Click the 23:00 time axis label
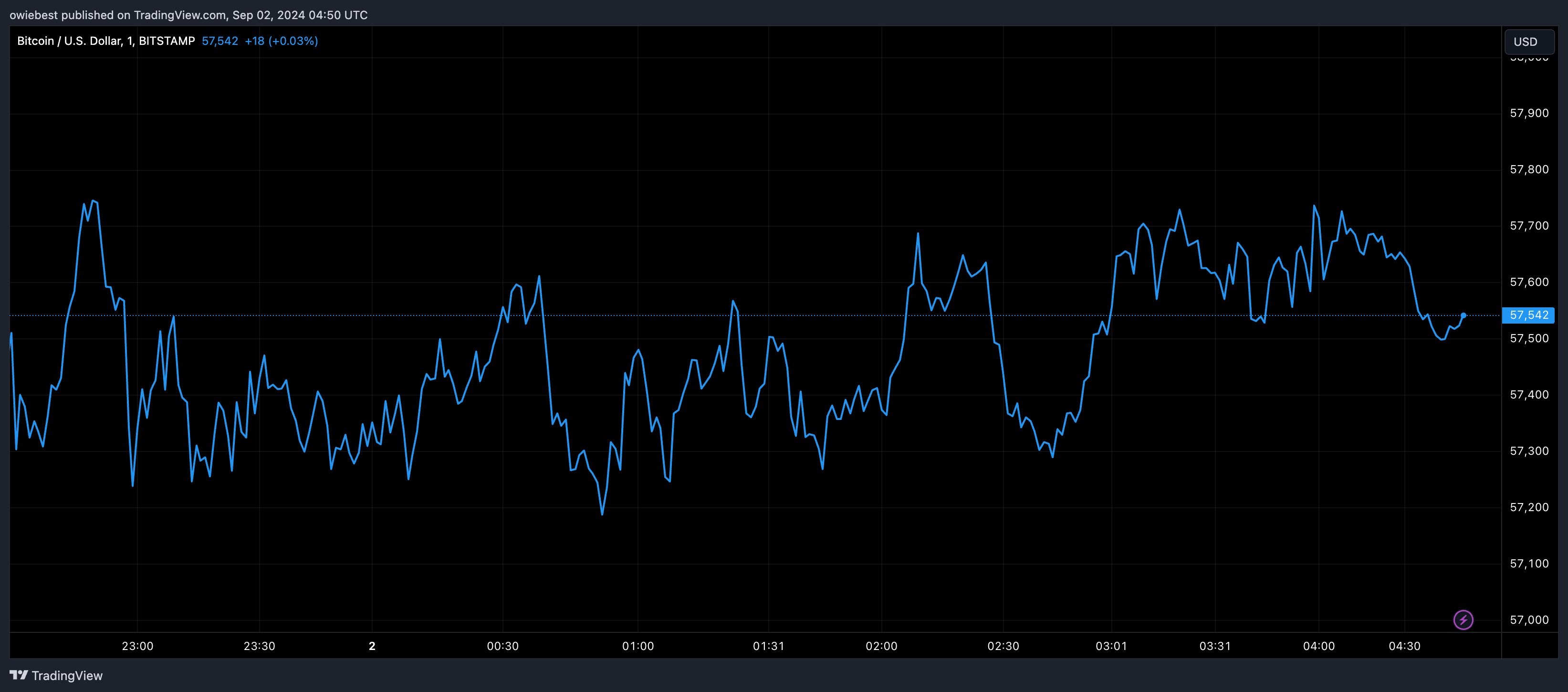This screenshot has height=692, width=1568. click(x=137, y=646)
